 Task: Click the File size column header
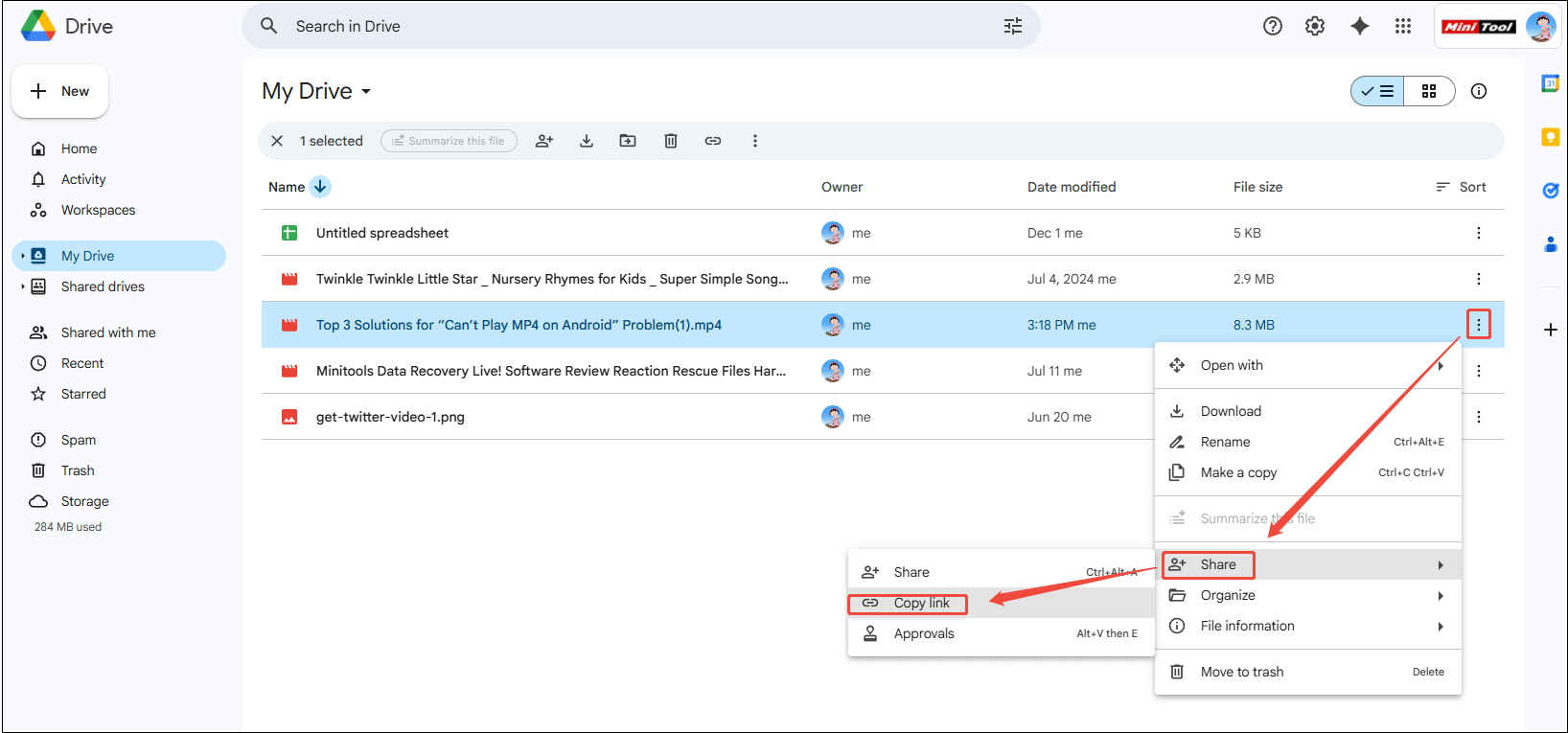pos(1257,187)
